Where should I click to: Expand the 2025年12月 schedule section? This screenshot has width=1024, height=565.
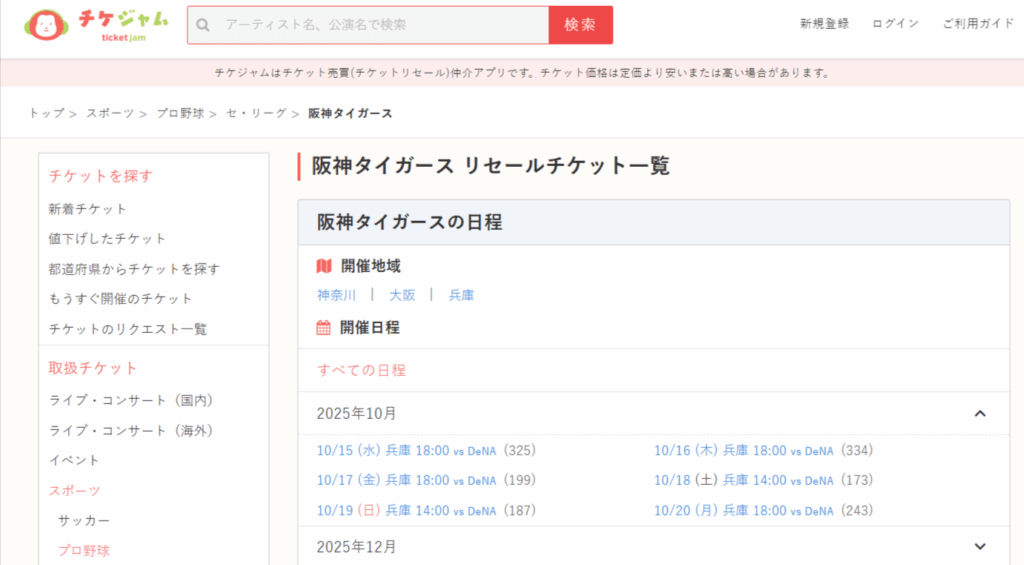[x=979, y=546]
